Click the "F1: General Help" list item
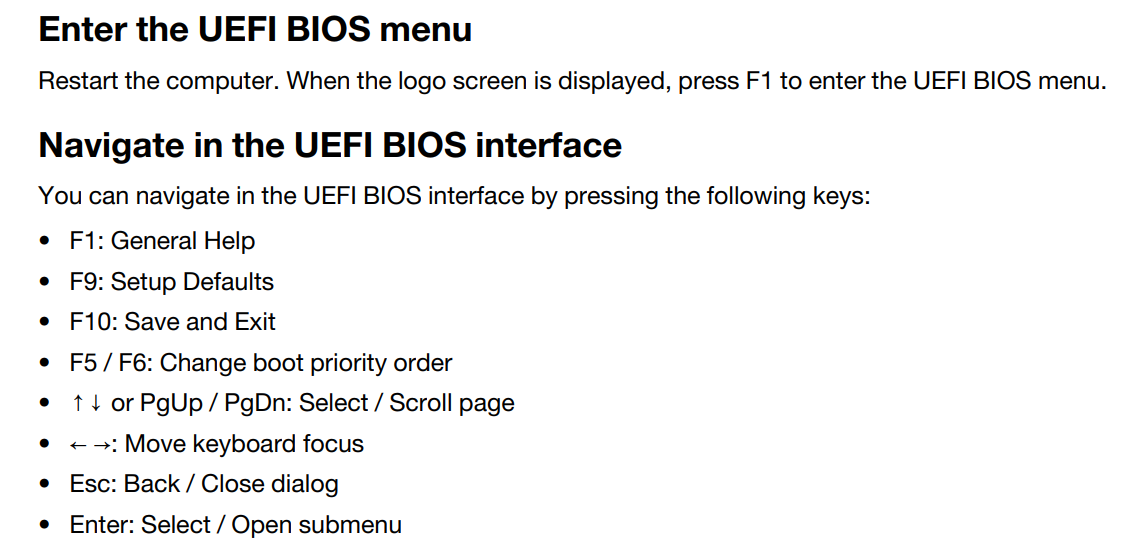Viewport: 1139px width, 558px height. 162,240
